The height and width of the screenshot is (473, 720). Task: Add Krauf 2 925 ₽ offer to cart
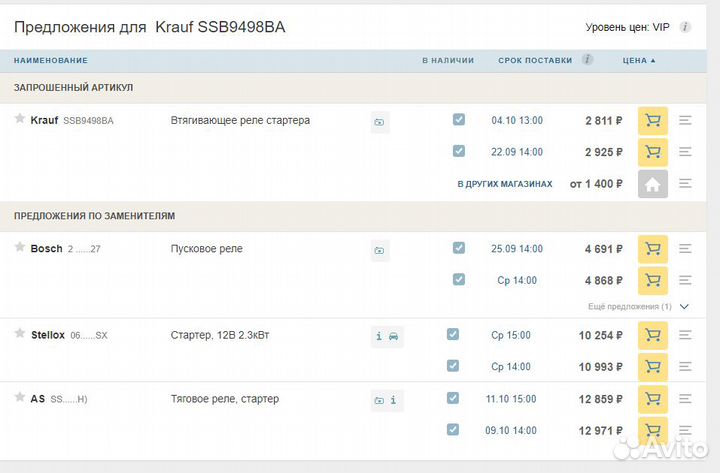652,152
